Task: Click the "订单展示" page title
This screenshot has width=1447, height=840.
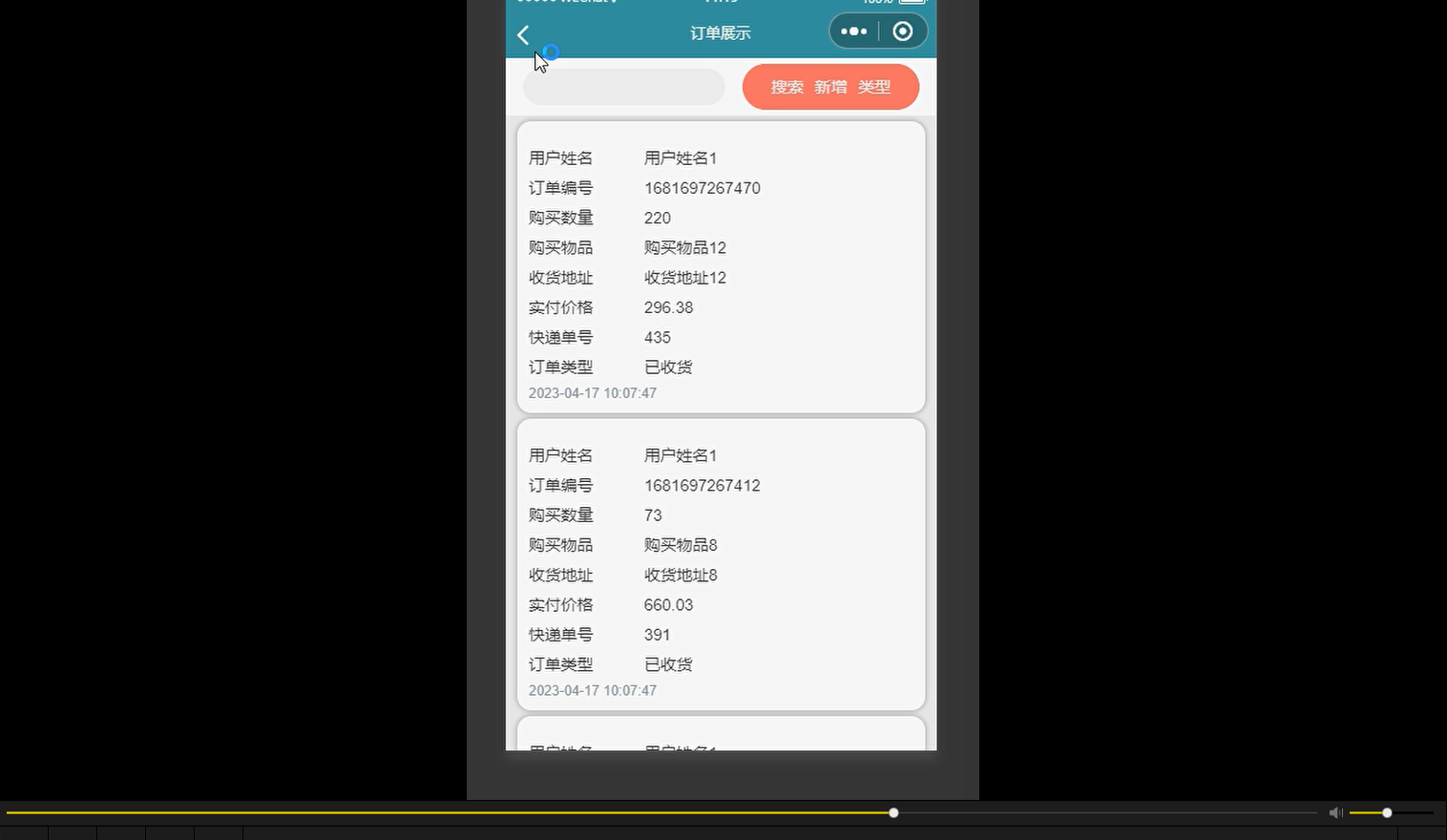Action: 721,31
